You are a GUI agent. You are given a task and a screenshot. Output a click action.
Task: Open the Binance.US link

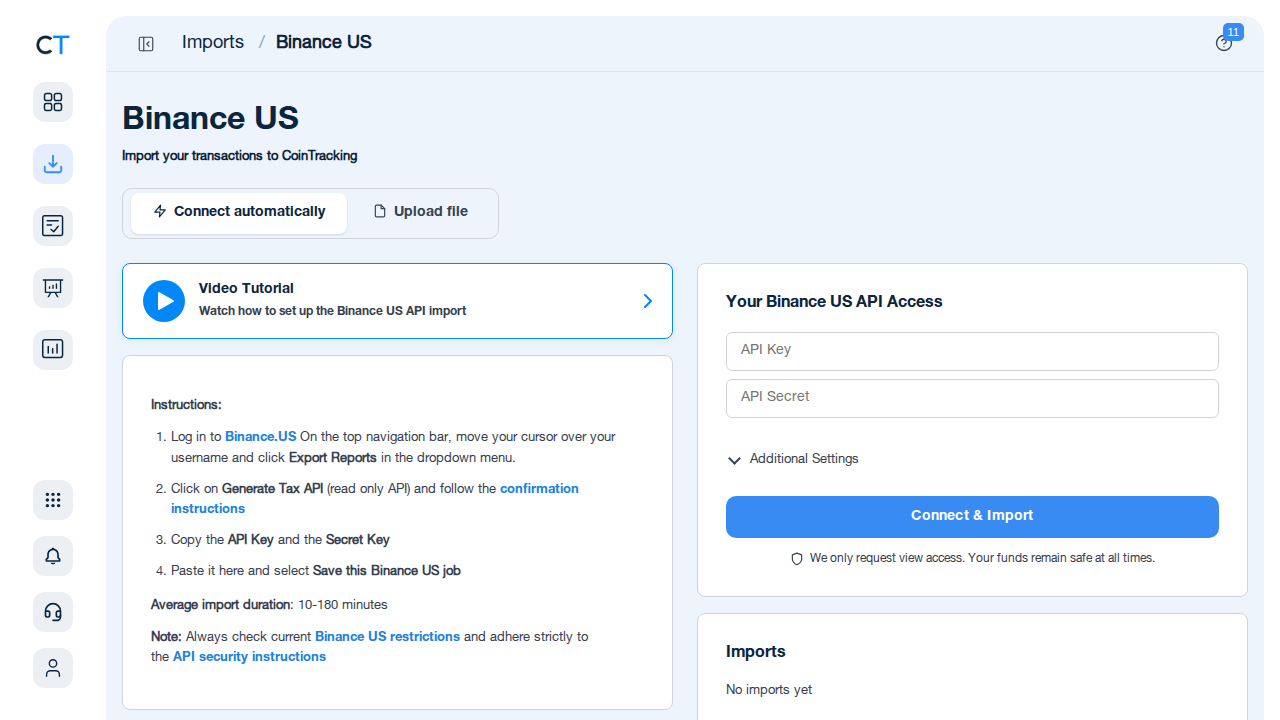point(261,437)
